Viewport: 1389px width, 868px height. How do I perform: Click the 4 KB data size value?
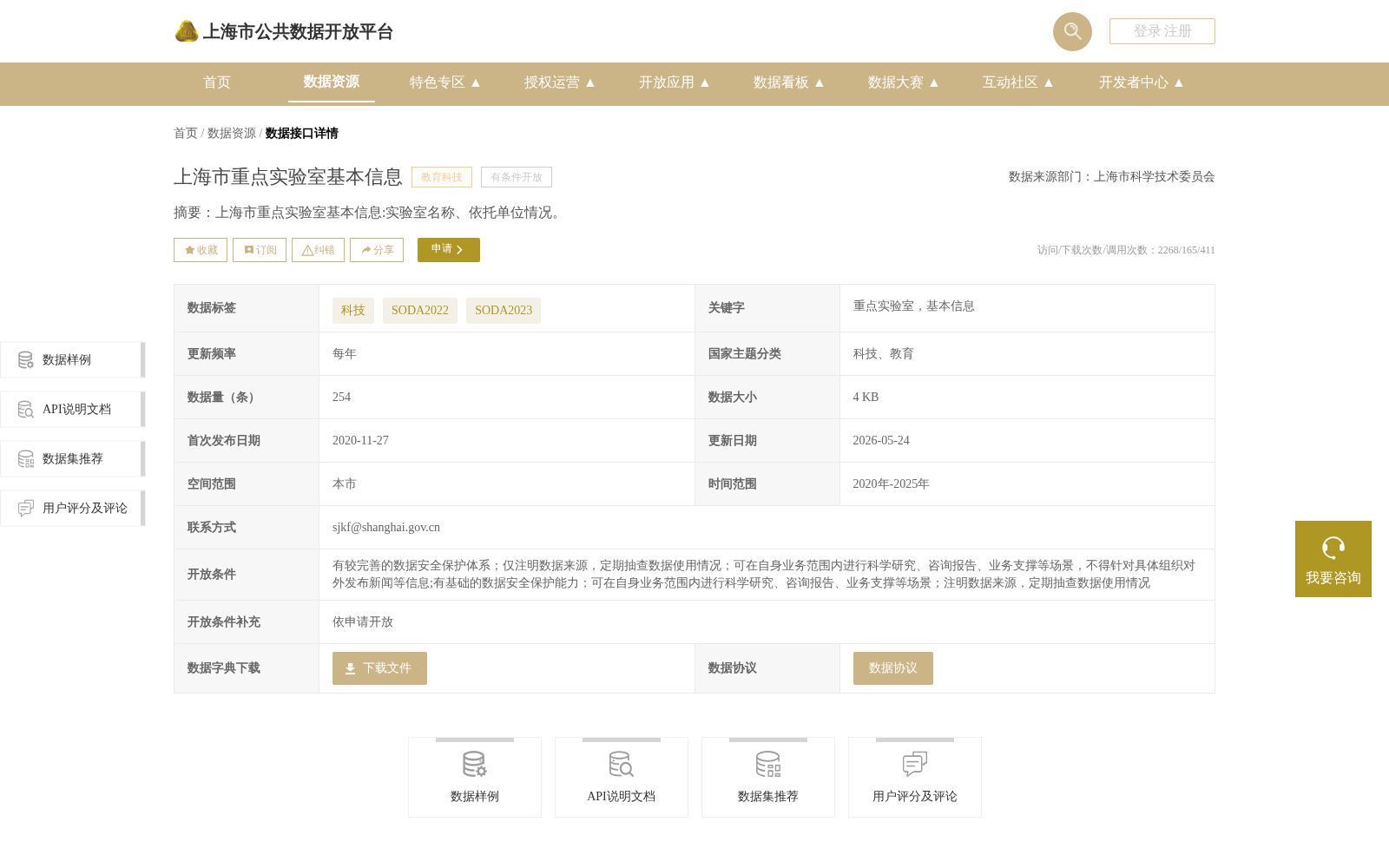coord(866,398)
